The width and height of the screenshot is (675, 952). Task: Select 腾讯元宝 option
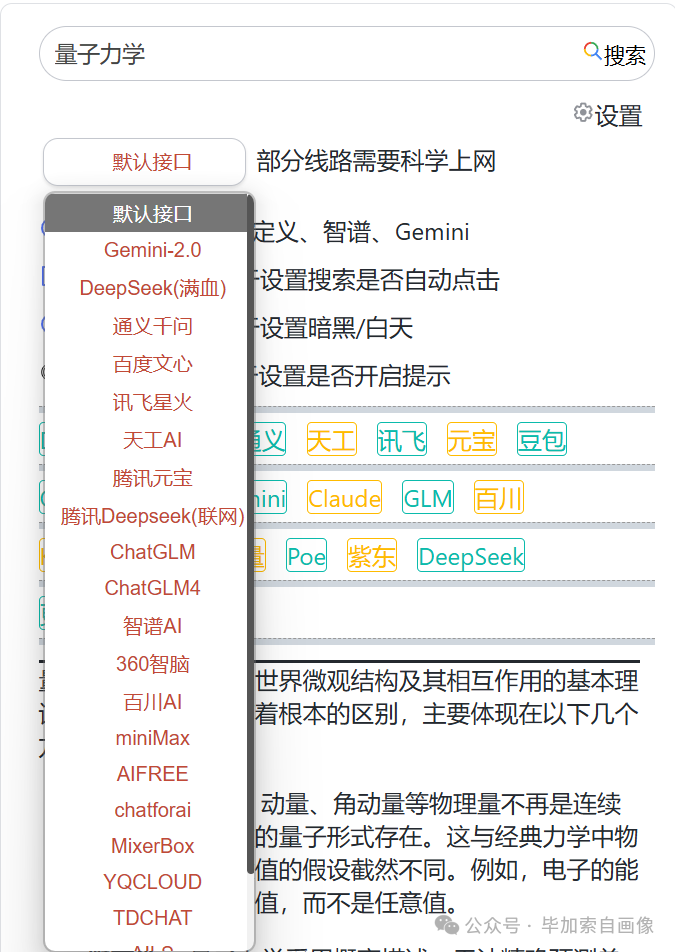(152, 478)
